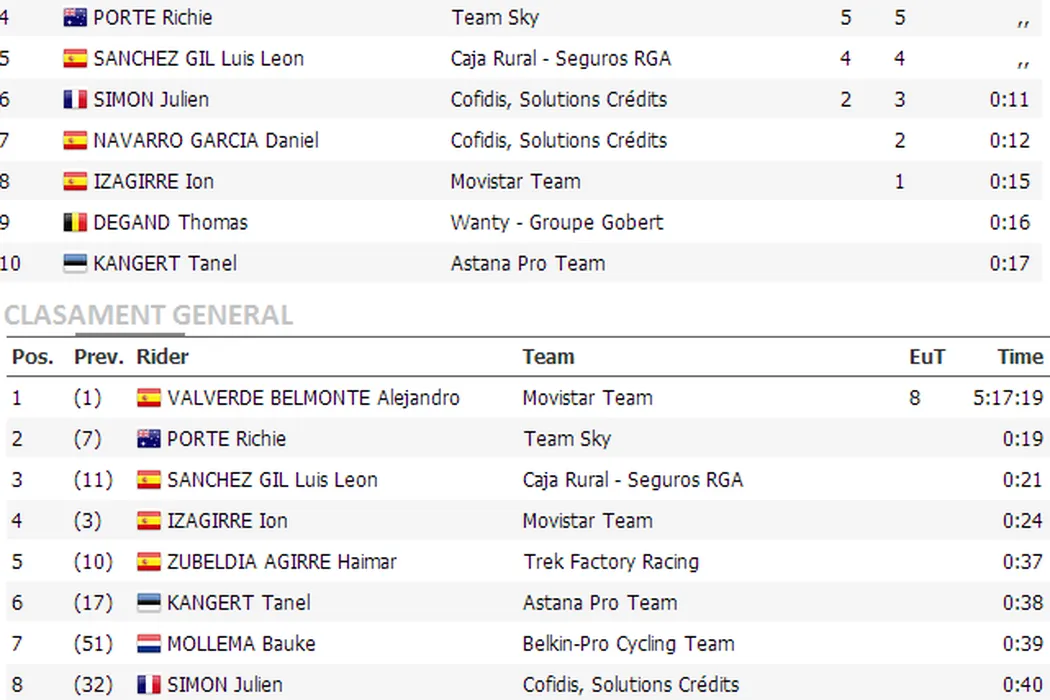Click Estonian flag by KANGERT in general classification
Image resolution: width=1050 pixels, height=700 pixels.
(x=149, y=603)
